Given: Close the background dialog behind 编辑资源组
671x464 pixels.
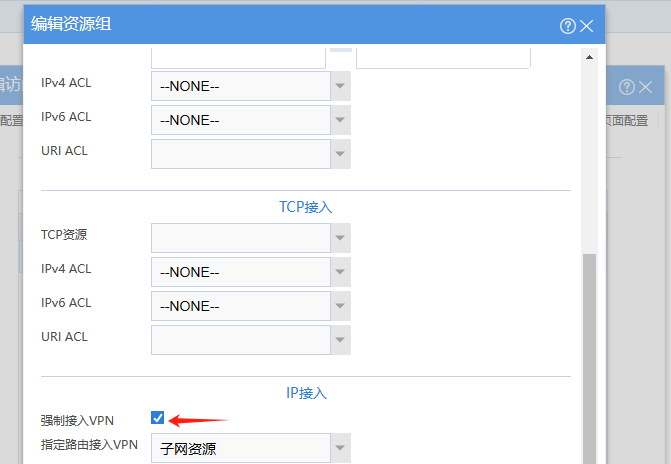Looking at the screenshot, I should click(645, 87).
